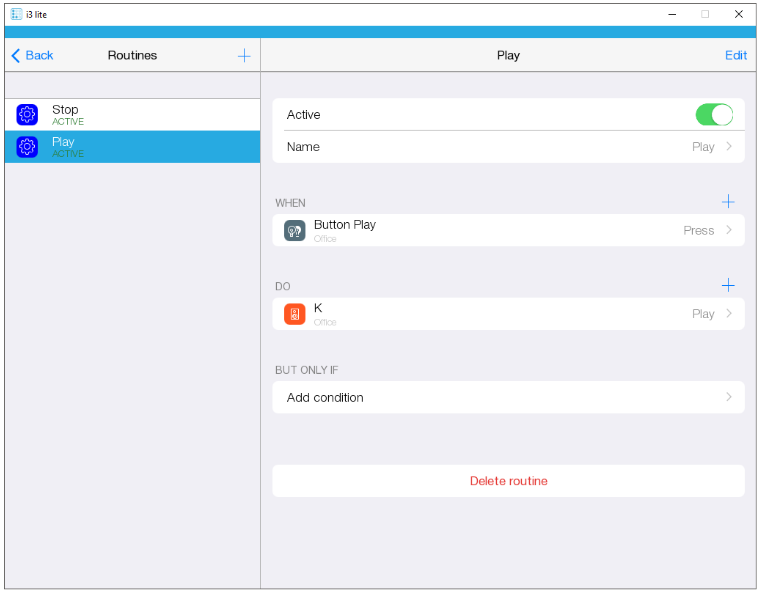Viewport: 763px width, 594px height.
Task: Open the Add condition row
Action: [508, 397]
